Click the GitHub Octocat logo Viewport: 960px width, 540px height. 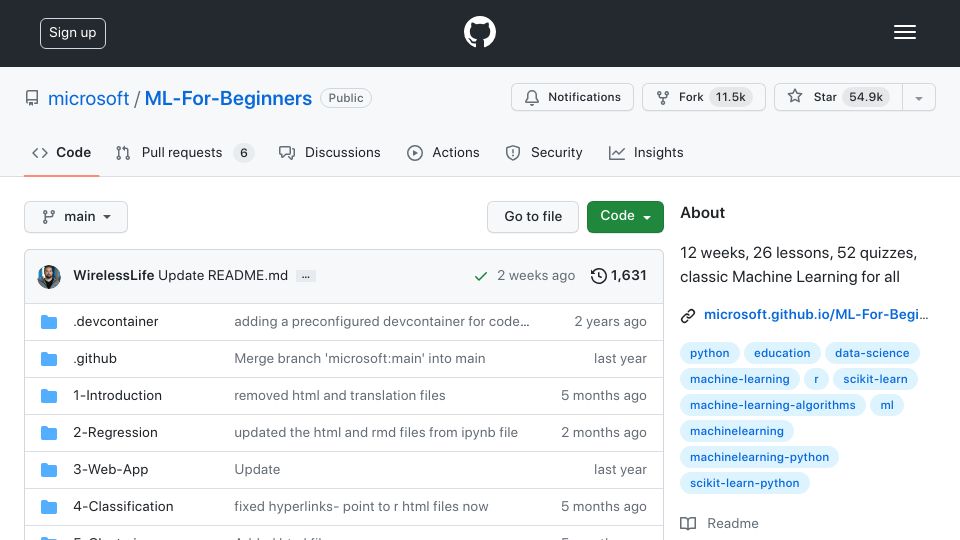pos(479,32)
